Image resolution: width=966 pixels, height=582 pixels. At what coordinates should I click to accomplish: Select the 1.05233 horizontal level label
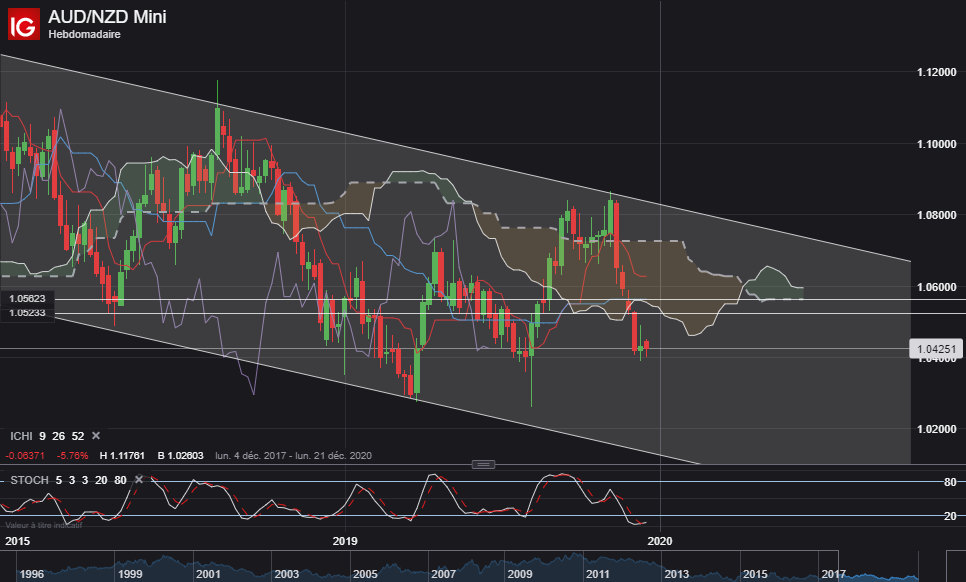pyautogui.click(x=27, y=313)
